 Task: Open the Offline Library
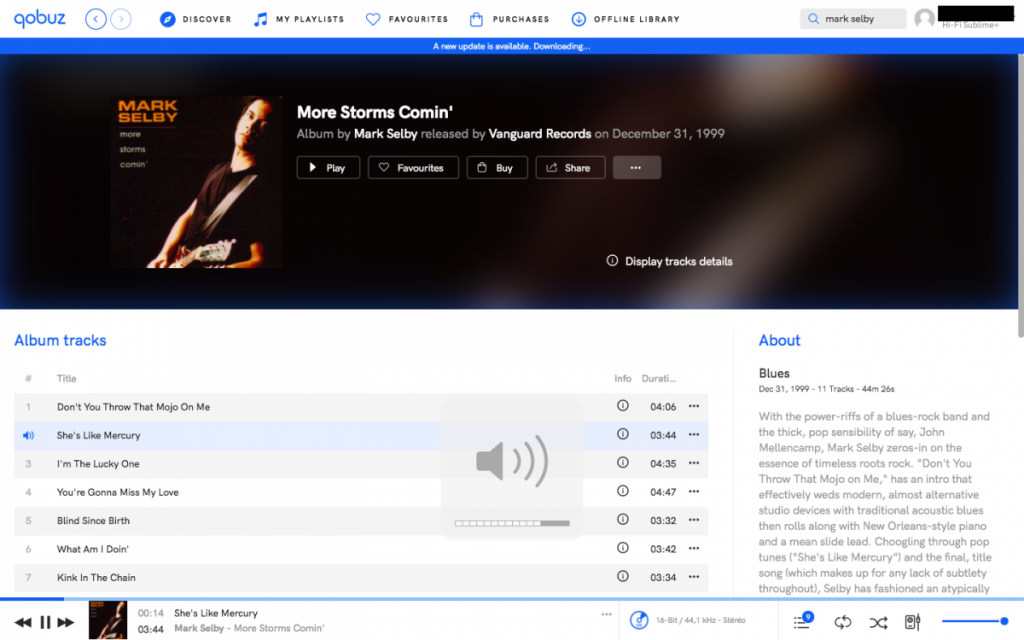point(626,19)
